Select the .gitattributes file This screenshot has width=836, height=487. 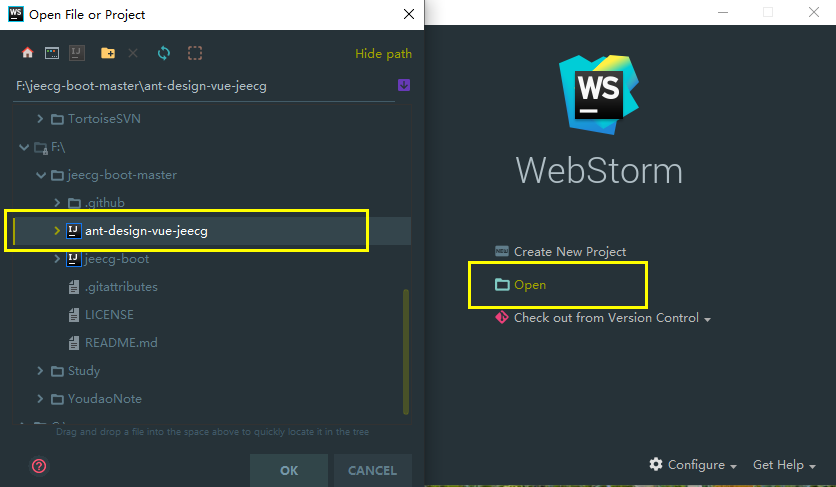pos(212,287)
